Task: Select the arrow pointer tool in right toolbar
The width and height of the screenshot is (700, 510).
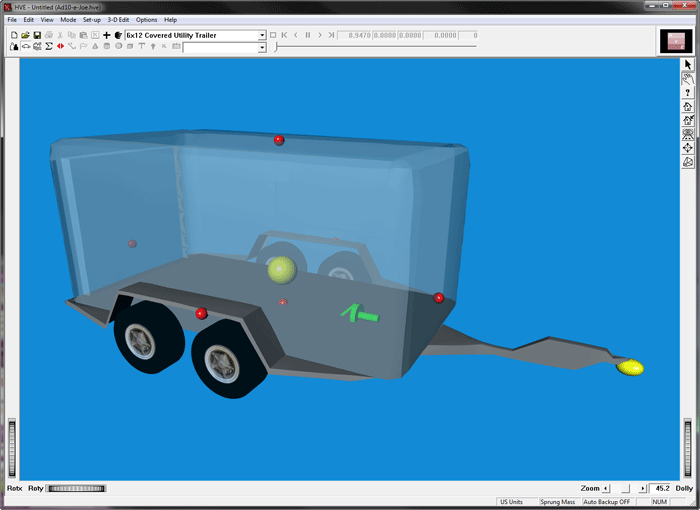Action: pos(688,64)
